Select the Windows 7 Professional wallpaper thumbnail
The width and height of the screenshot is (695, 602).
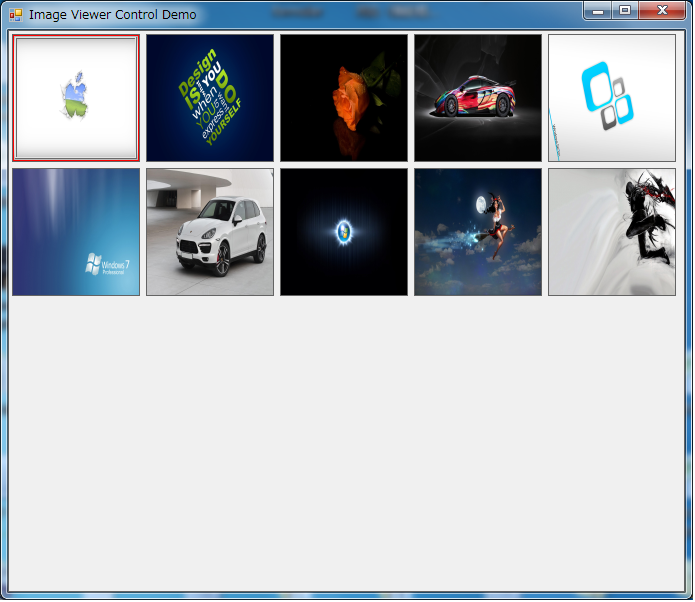76,232
